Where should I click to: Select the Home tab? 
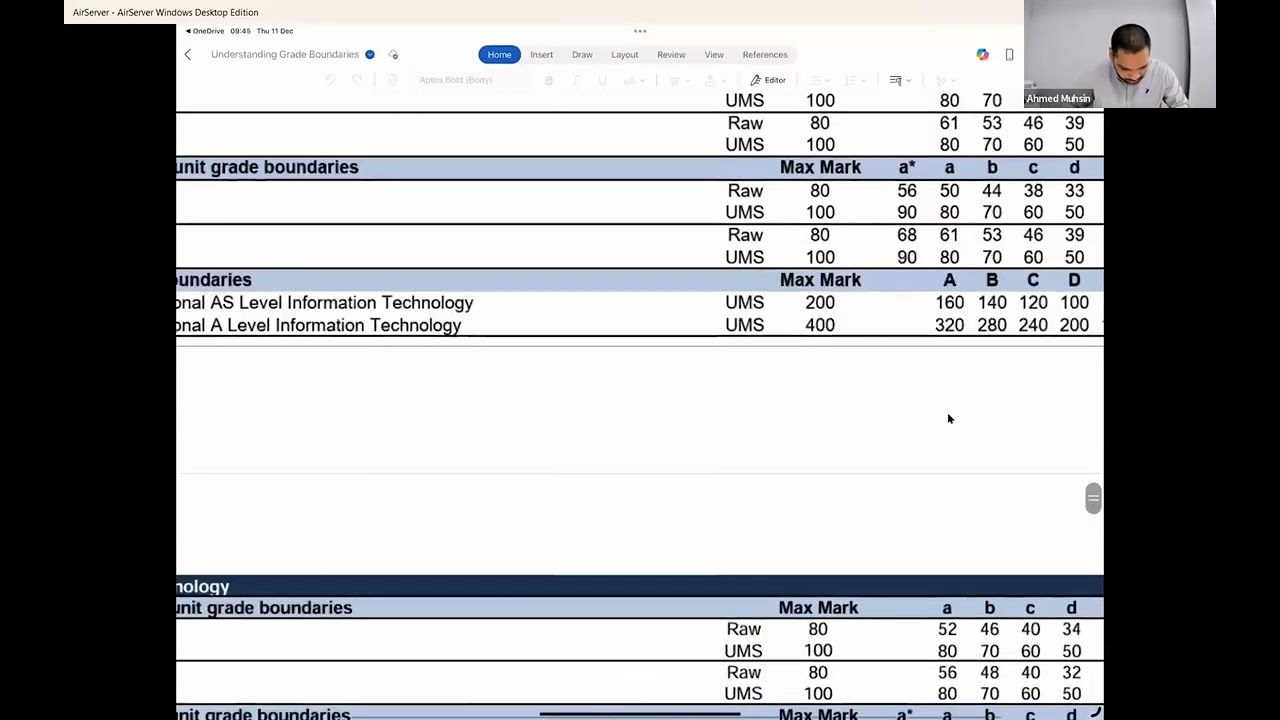click(x=499, y=54)
